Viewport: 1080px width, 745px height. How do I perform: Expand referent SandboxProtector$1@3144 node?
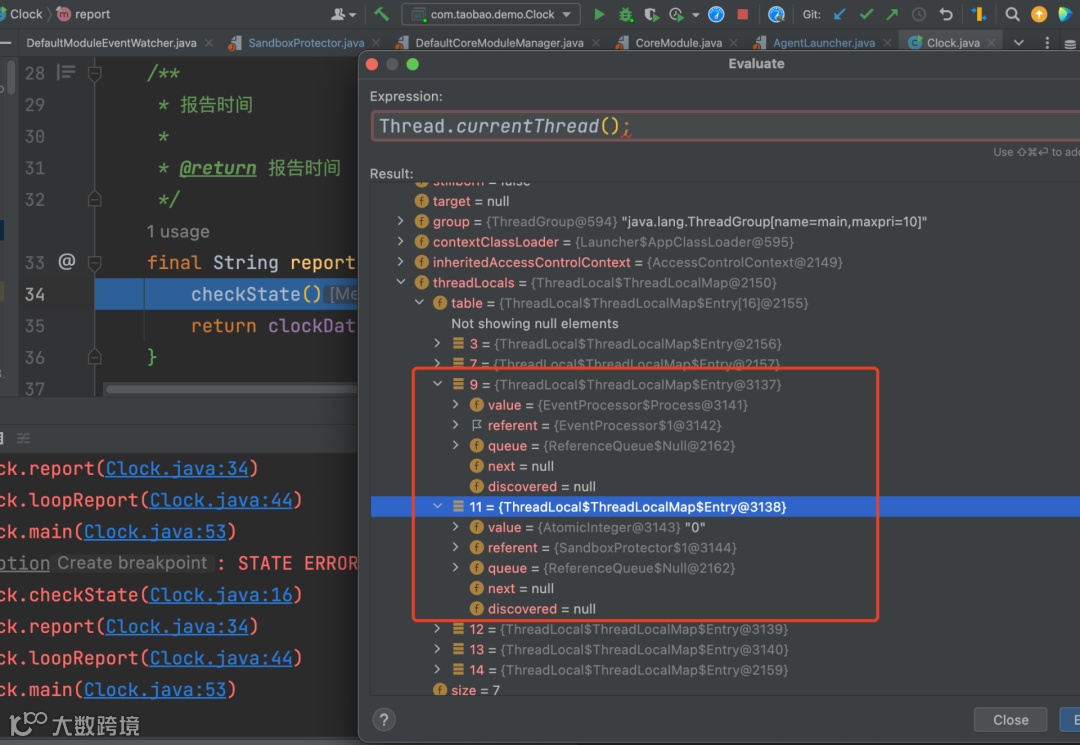[455, 547]
